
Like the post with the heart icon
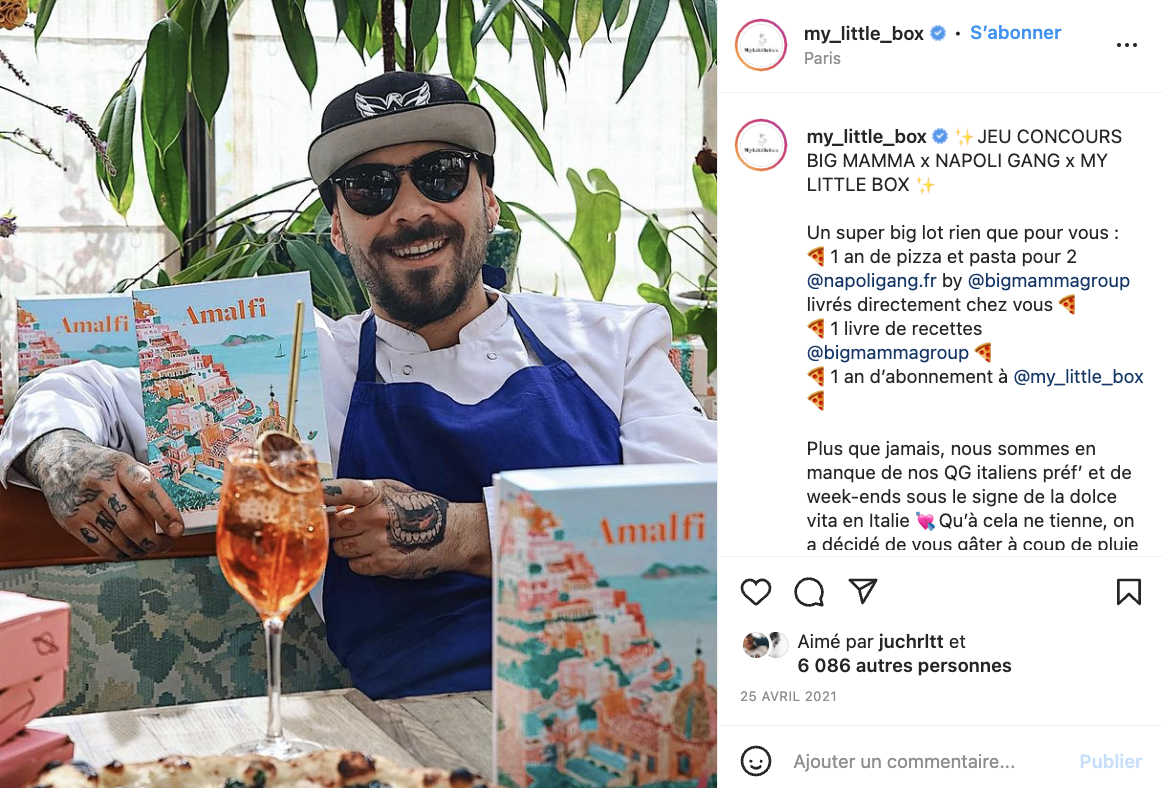(x=756, y=592)
